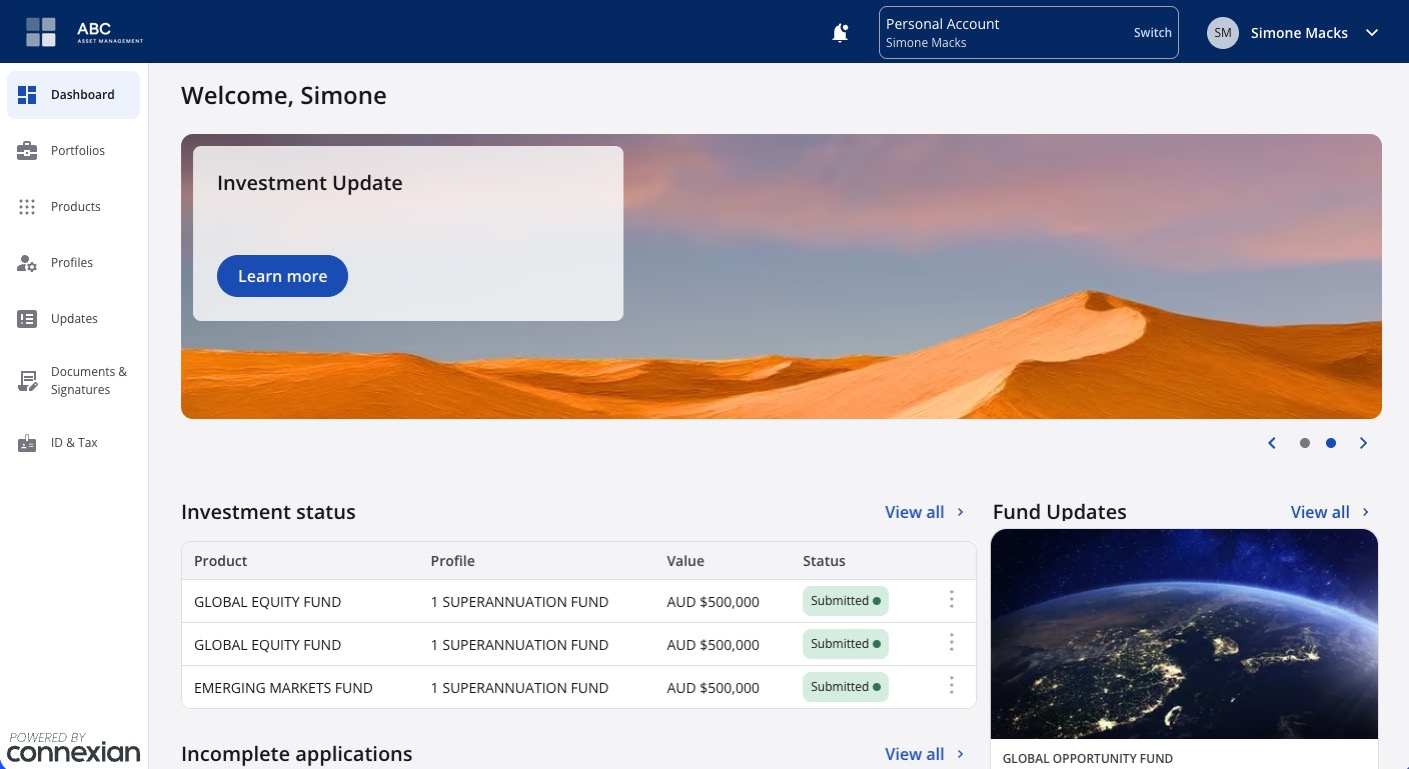1409x769 pixels.
Task: Select the second carousel dot
Action: click(1331, 443)
